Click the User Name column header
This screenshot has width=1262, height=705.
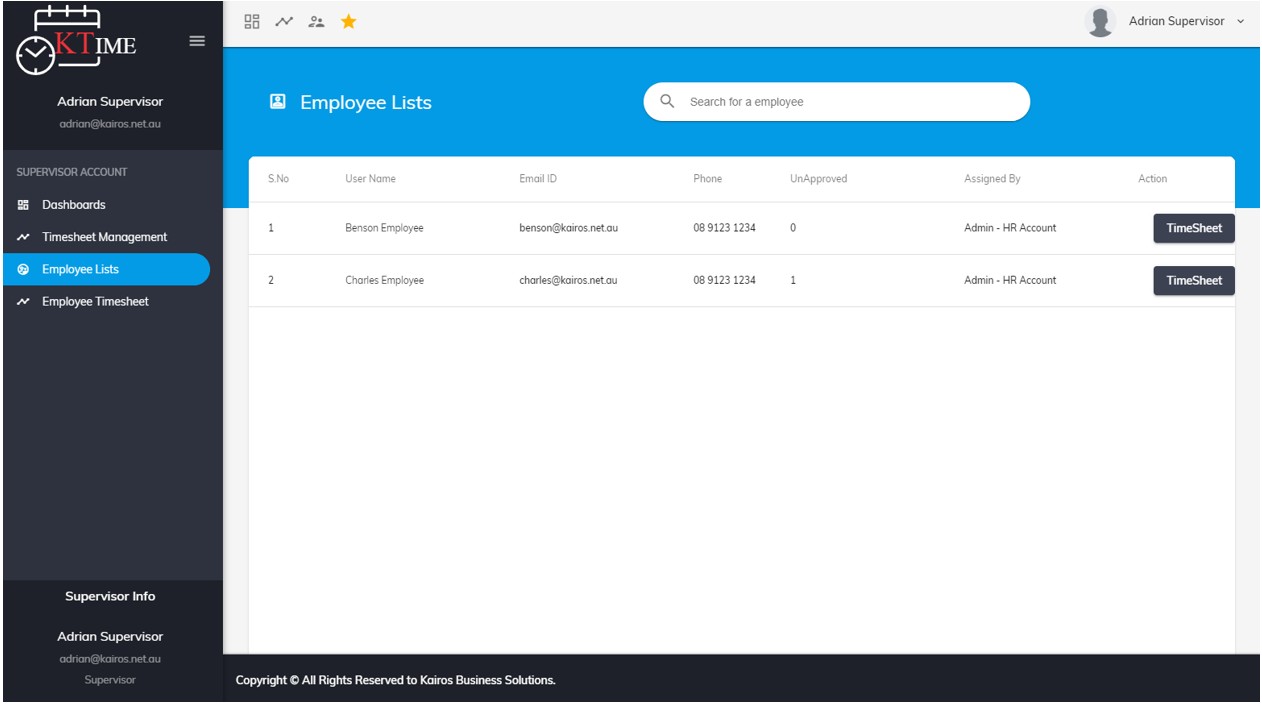[x=370, y=179]
